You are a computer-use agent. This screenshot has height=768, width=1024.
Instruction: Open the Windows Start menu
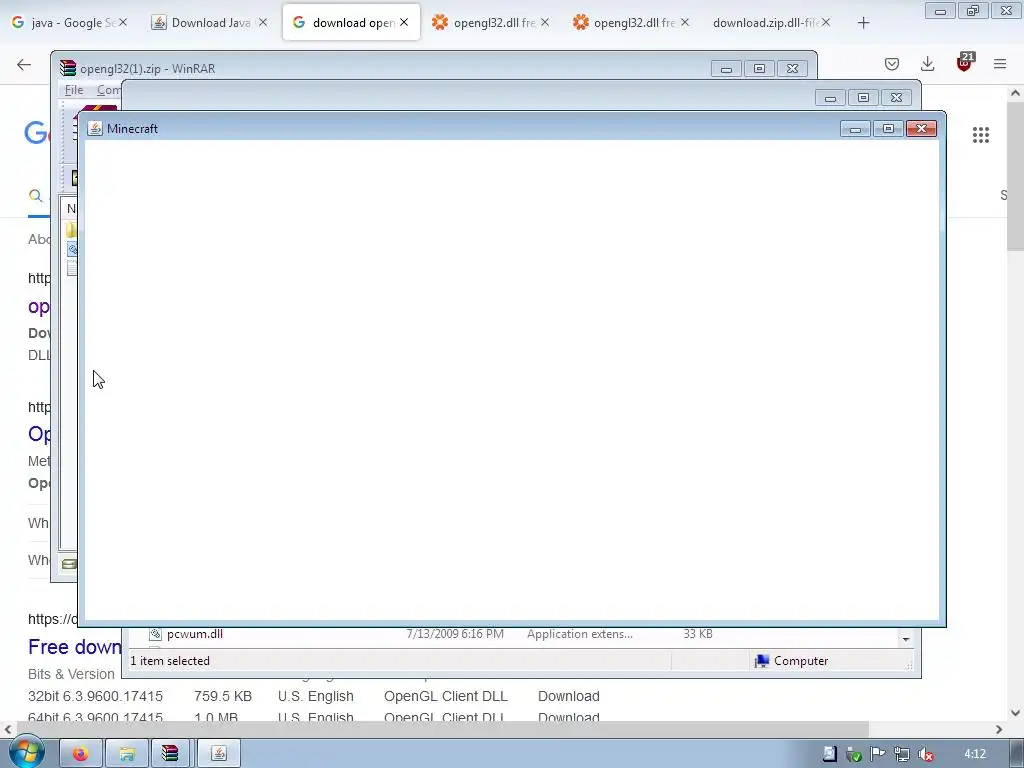26,752
